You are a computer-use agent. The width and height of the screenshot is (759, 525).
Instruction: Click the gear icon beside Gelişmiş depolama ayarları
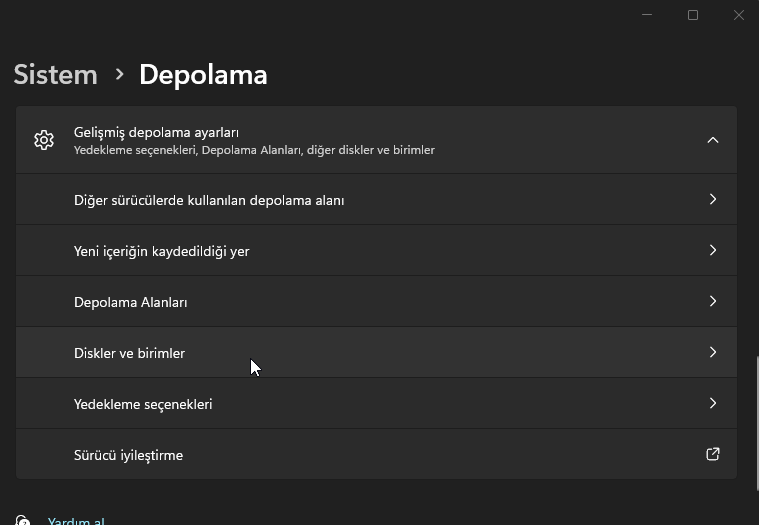(x=43, y=140)
